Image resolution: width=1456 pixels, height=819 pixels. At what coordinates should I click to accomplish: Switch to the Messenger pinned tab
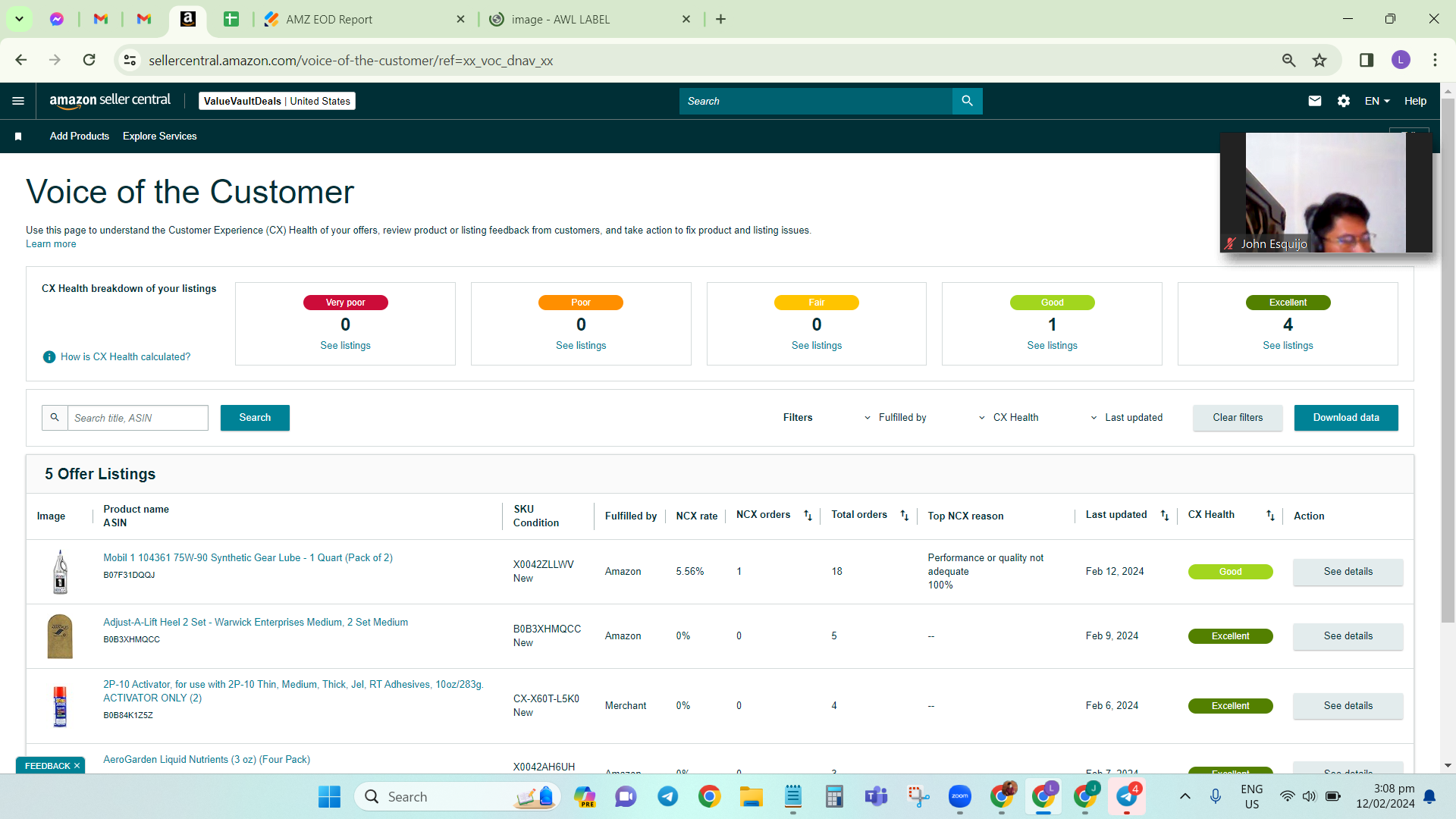coord(57,19)
